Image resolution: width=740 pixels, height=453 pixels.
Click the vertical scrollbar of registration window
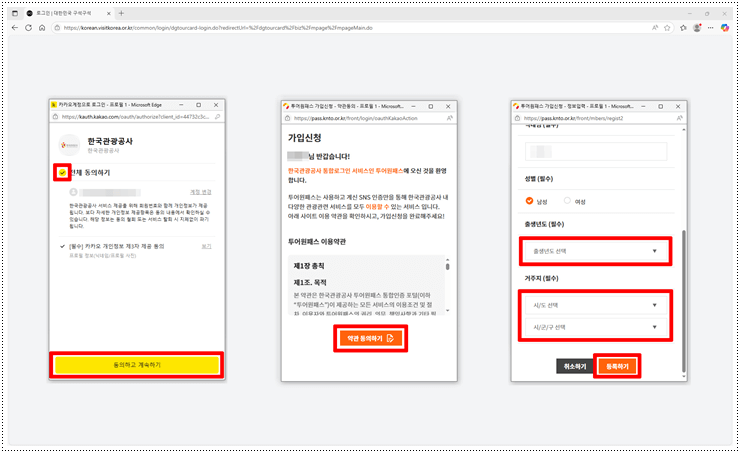point(683,301)
